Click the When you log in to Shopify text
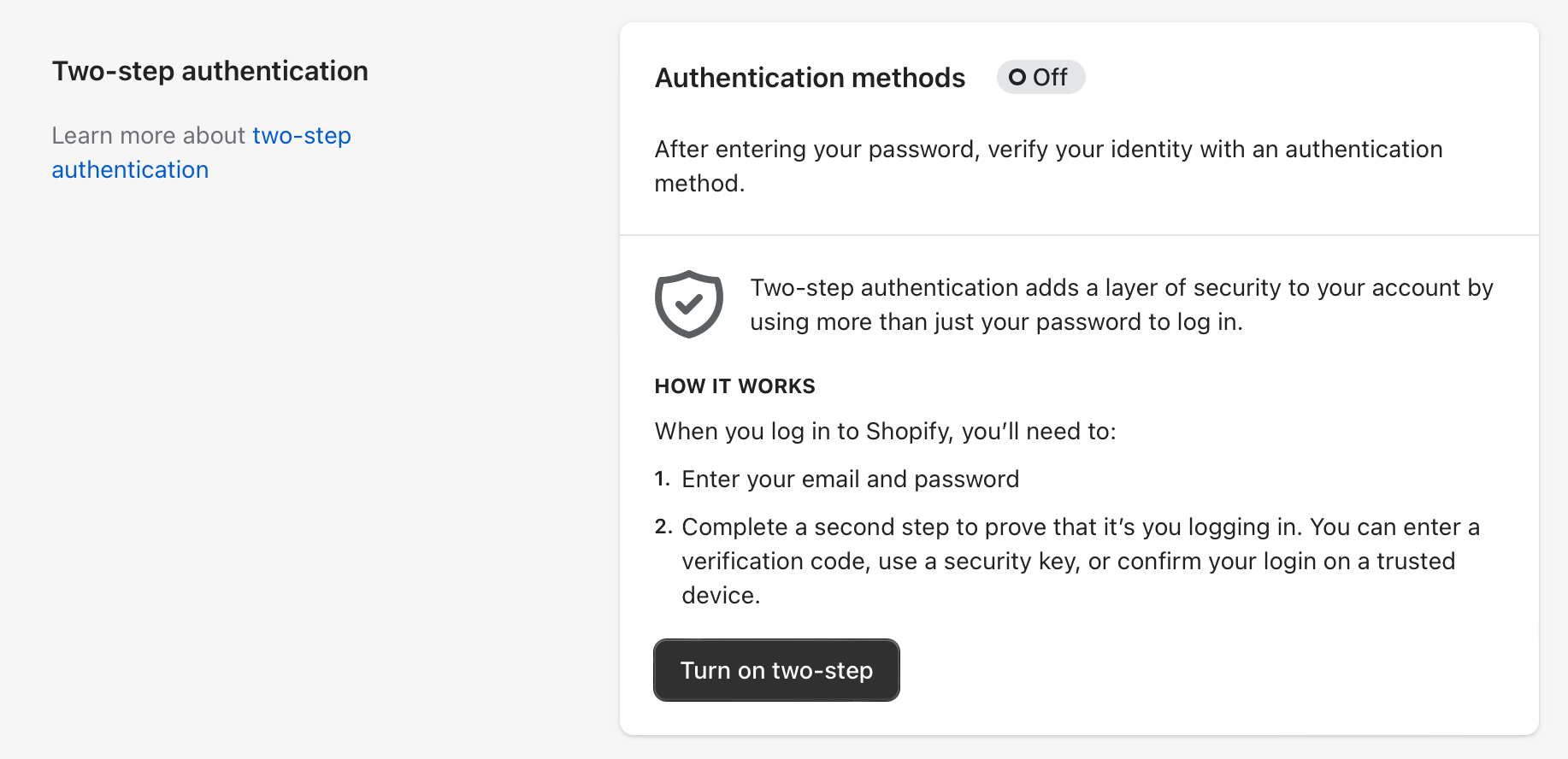The image size is (1568, 759). tap(885, 431)
